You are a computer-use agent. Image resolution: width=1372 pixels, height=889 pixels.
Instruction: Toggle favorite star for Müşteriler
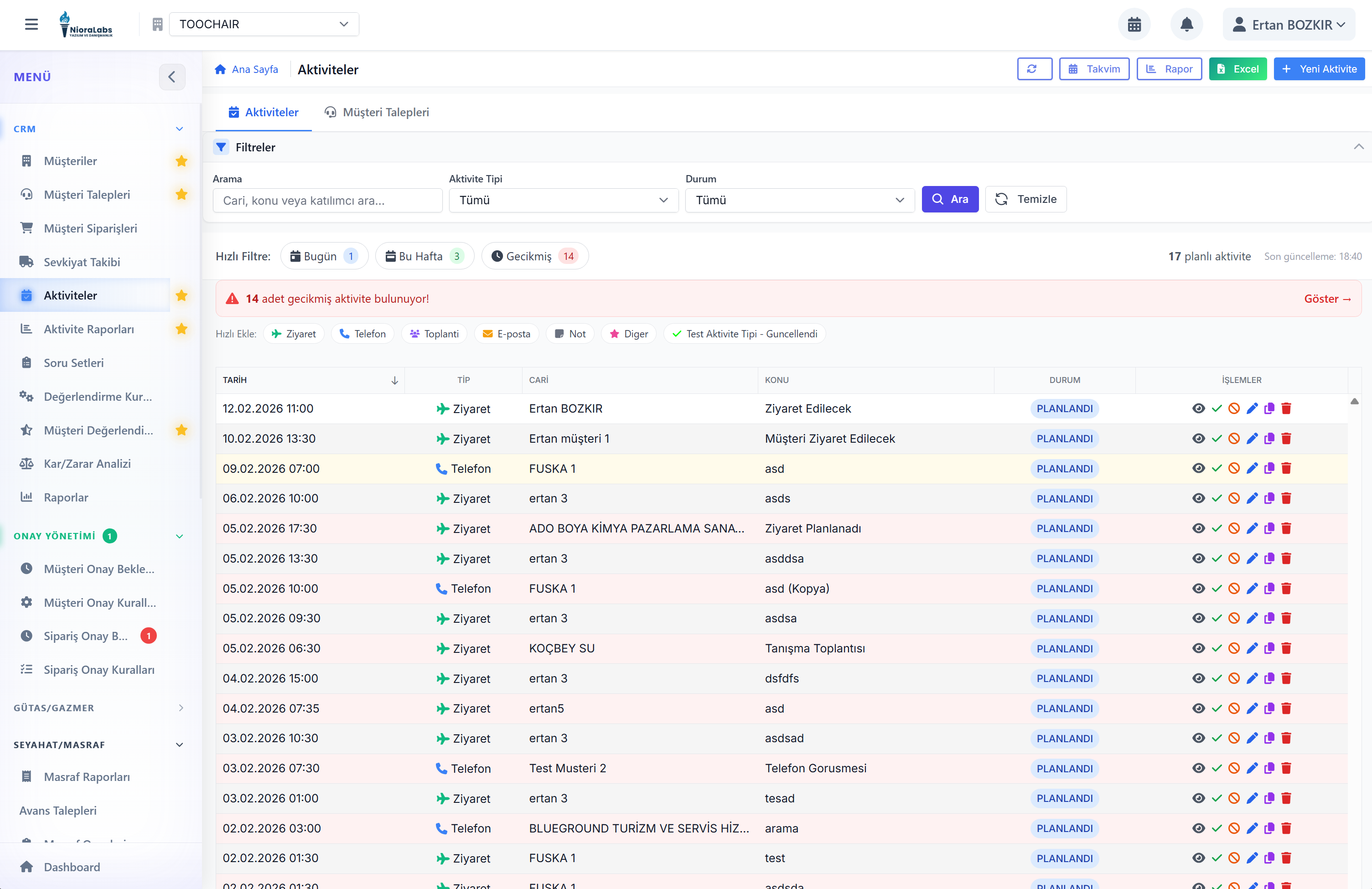point(181,161)
